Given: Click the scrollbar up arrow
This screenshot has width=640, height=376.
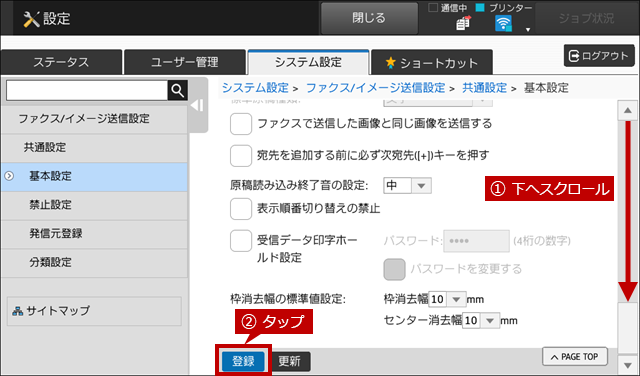Looking at the screenshot, I should point(628,111).
